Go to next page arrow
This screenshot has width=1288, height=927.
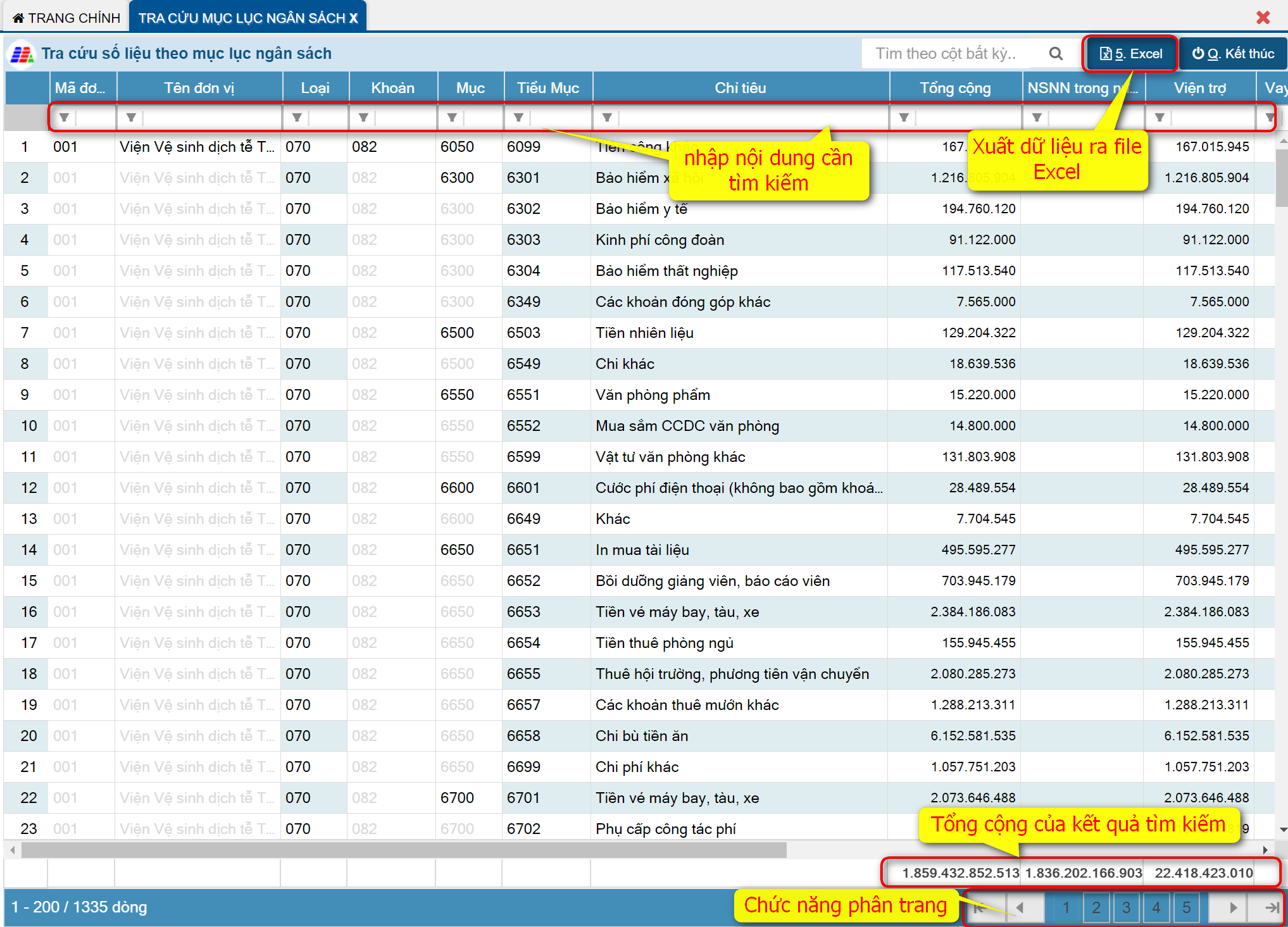point(1232,907)
